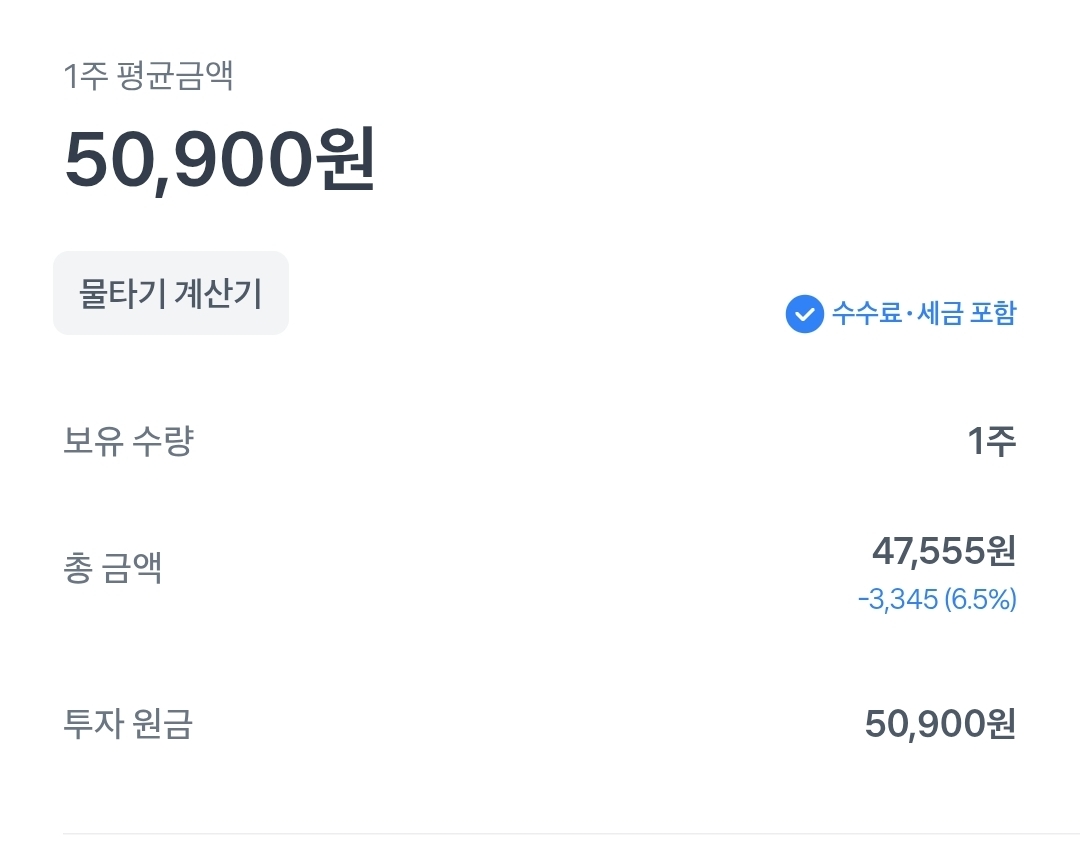
Task: Click the divider line below 투자 원금
Action: tap(570, 833)
